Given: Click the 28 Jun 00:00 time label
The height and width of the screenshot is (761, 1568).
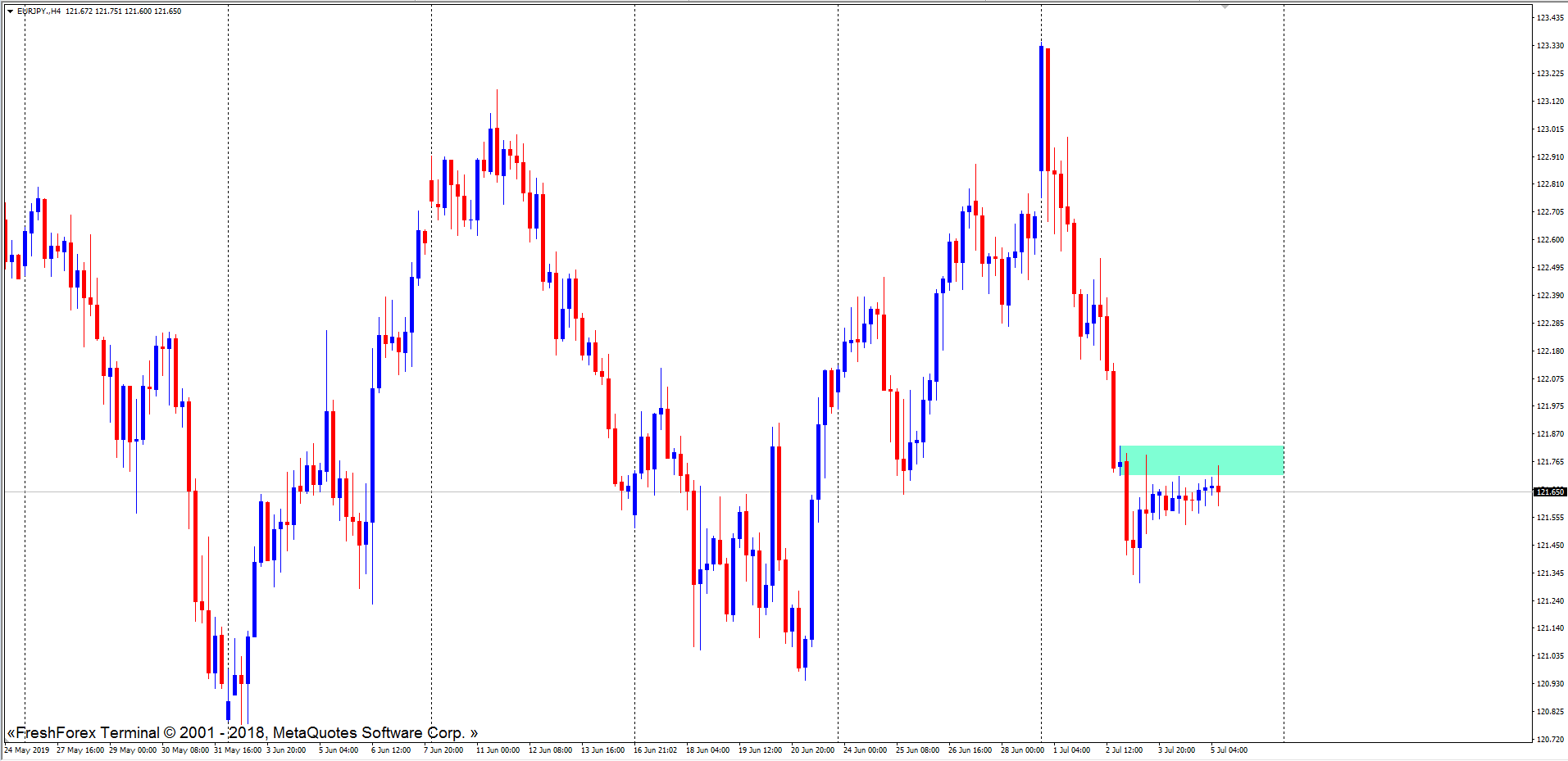Looking at the screenshot, I should click(1022, 750).
